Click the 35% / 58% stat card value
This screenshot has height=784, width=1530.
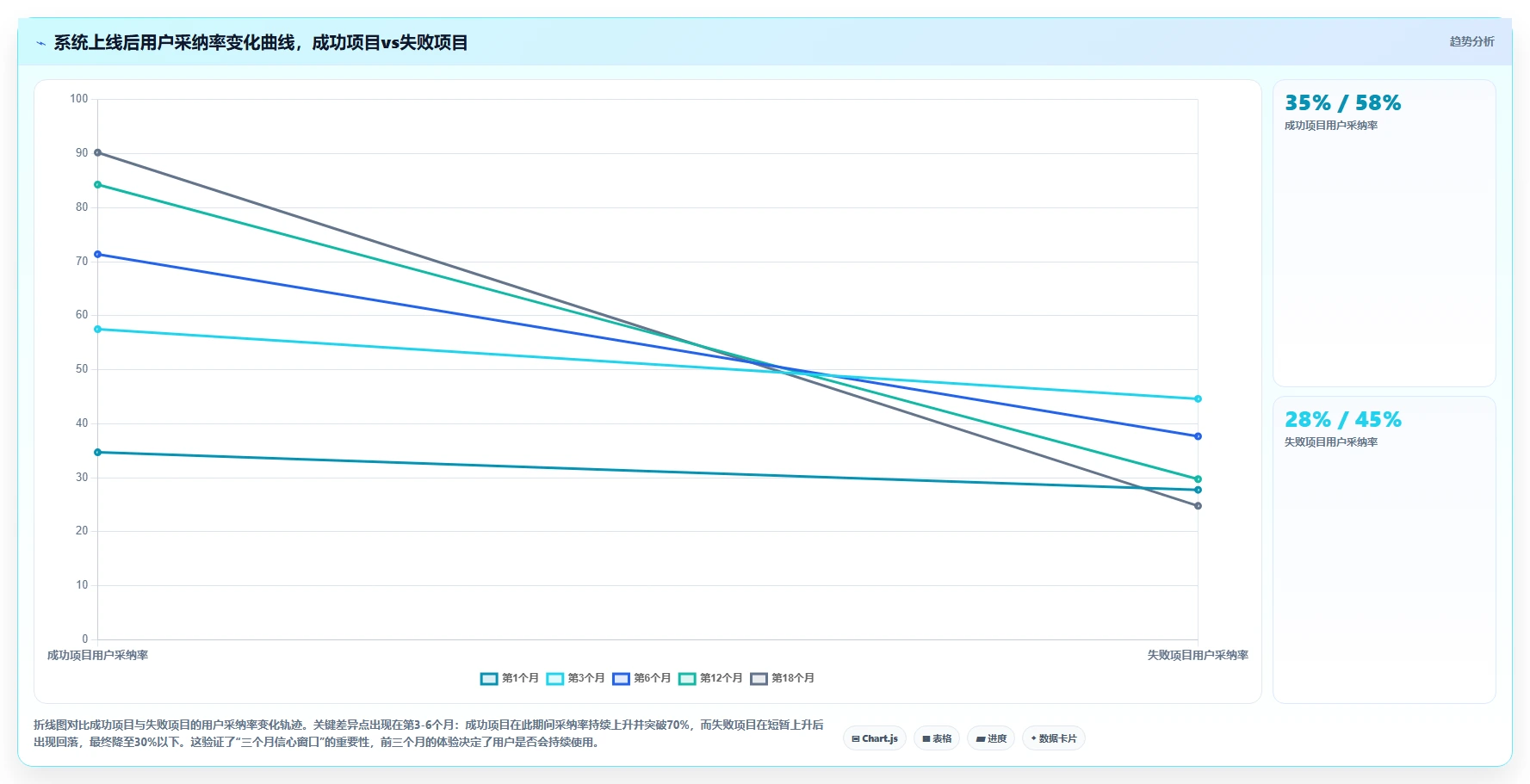[x=1343, y=103]
